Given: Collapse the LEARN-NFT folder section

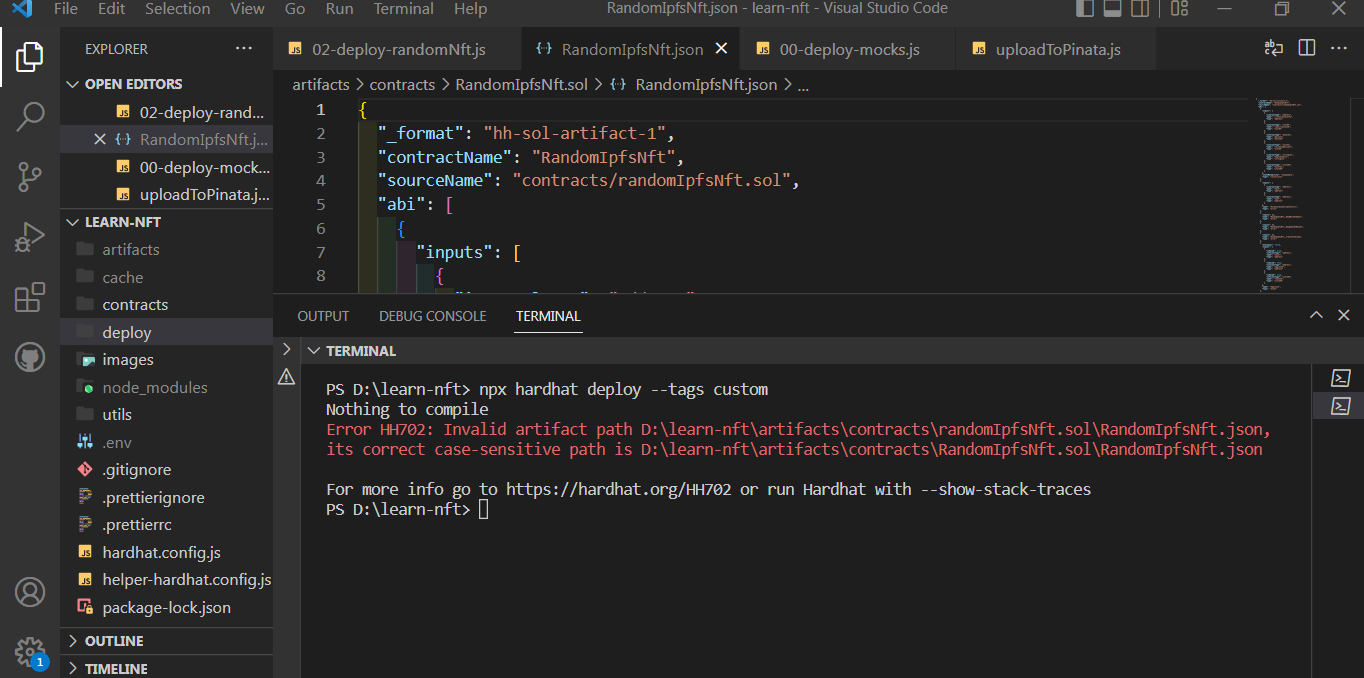Looking at the screenshot, I should pyautogui.click(x=166, y=222).
